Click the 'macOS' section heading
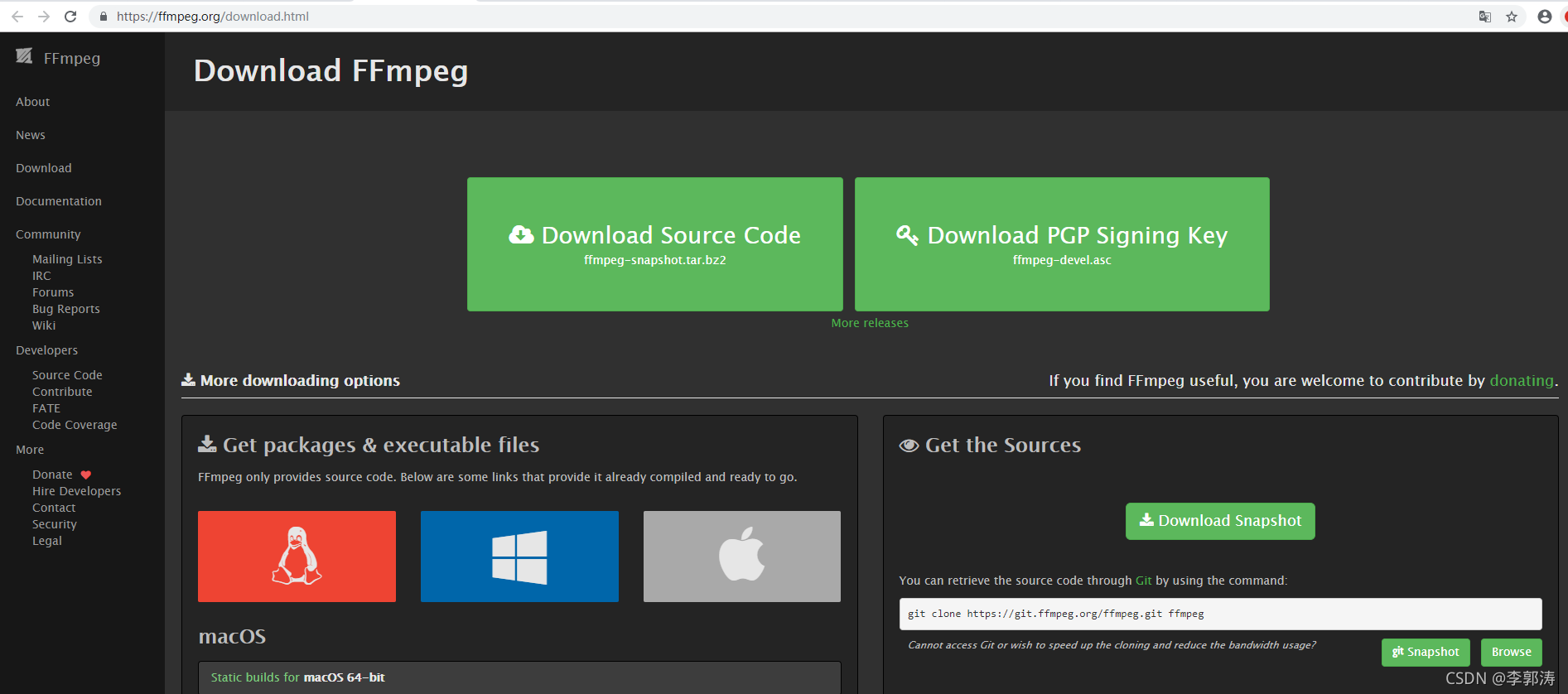Image resolution: width=1568 pixels, height=694 pixels. coord(232,636)
